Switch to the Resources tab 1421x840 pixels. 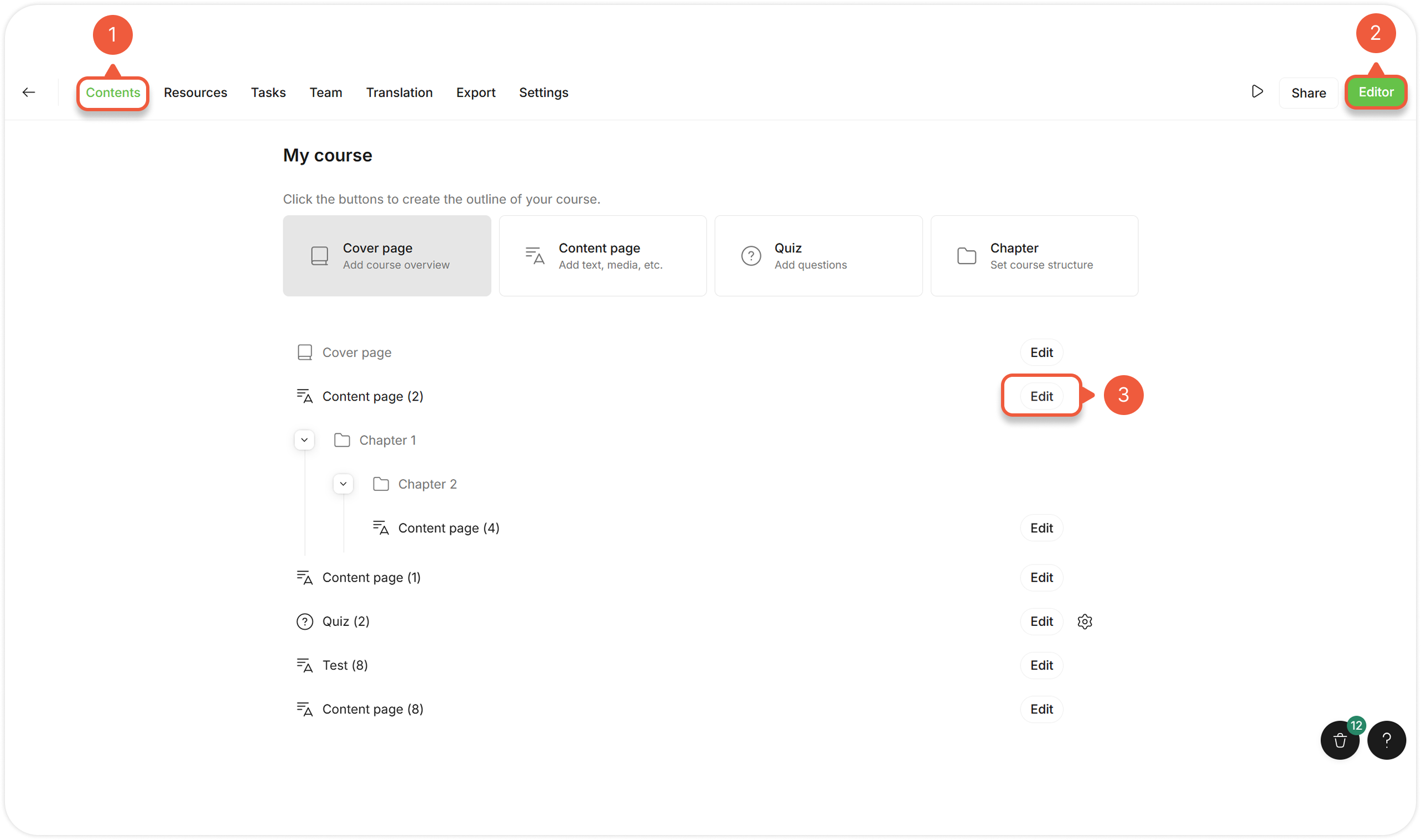pos(195,92)
